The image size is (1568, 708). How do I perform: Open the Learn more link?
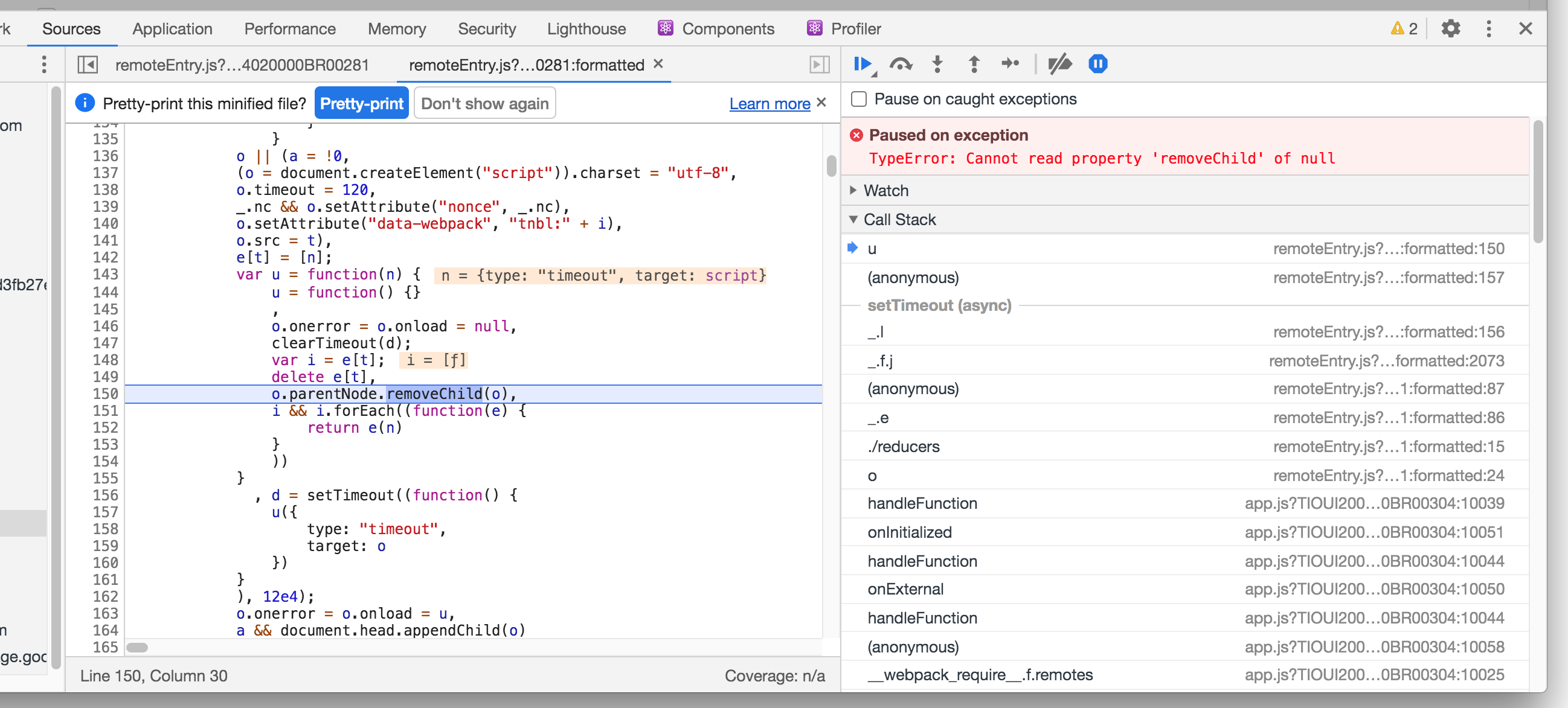(x=770, y=103)
